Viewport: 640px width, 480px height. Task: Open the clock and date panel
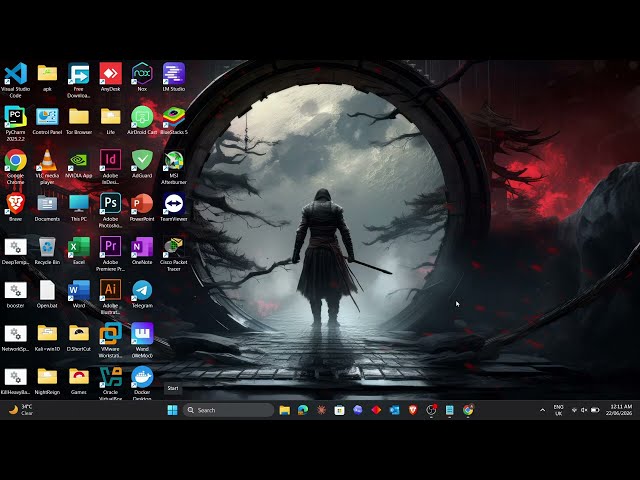click(x=619, y=410)
